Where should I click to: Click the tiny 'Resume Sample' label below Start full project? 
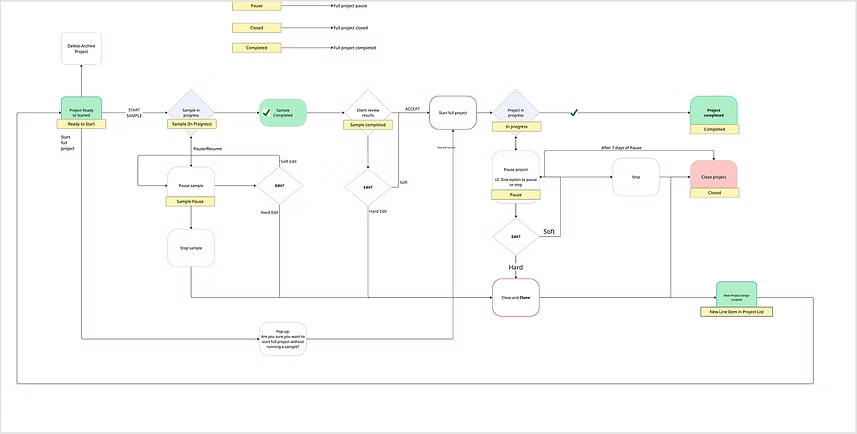[447, 148]
